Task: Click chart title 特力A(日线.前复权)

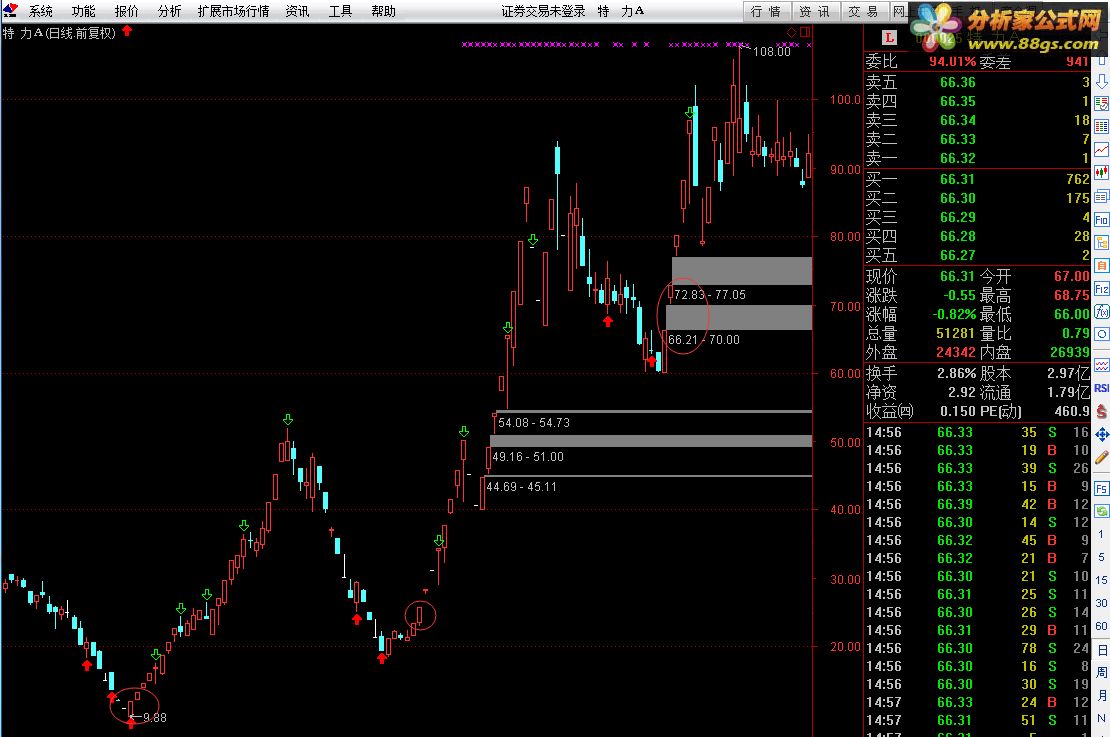Action: click(59, 33)
